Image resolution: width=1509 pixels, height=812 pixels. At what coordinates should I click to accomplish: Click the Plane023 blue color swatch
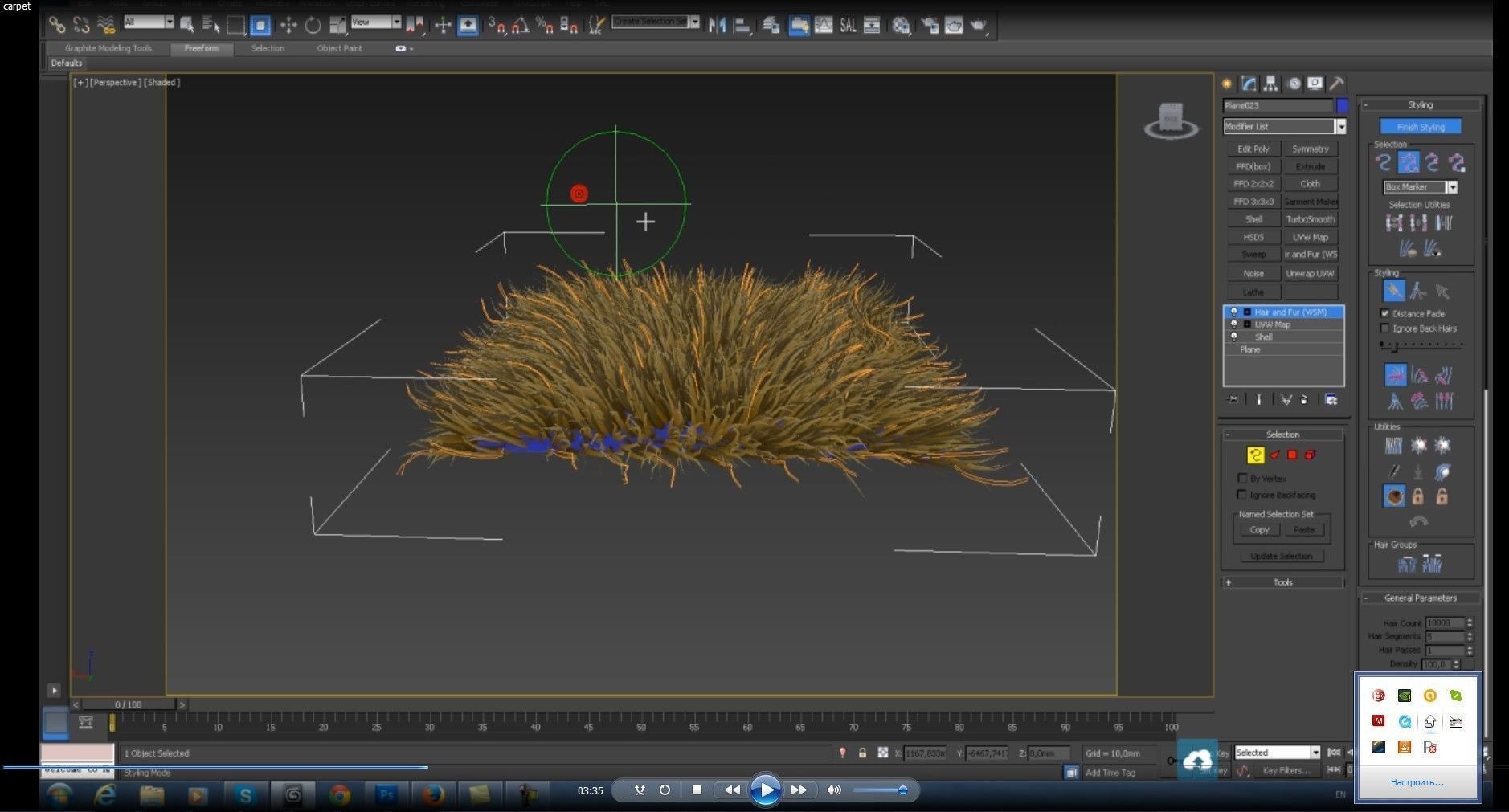[x=1342, y=106]
